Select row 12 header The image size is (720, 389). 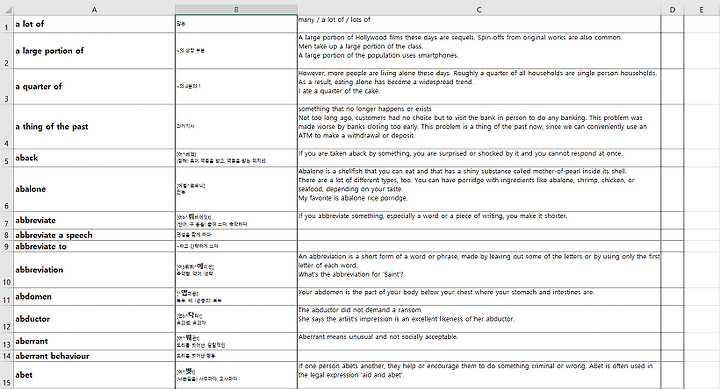[7, 319]
